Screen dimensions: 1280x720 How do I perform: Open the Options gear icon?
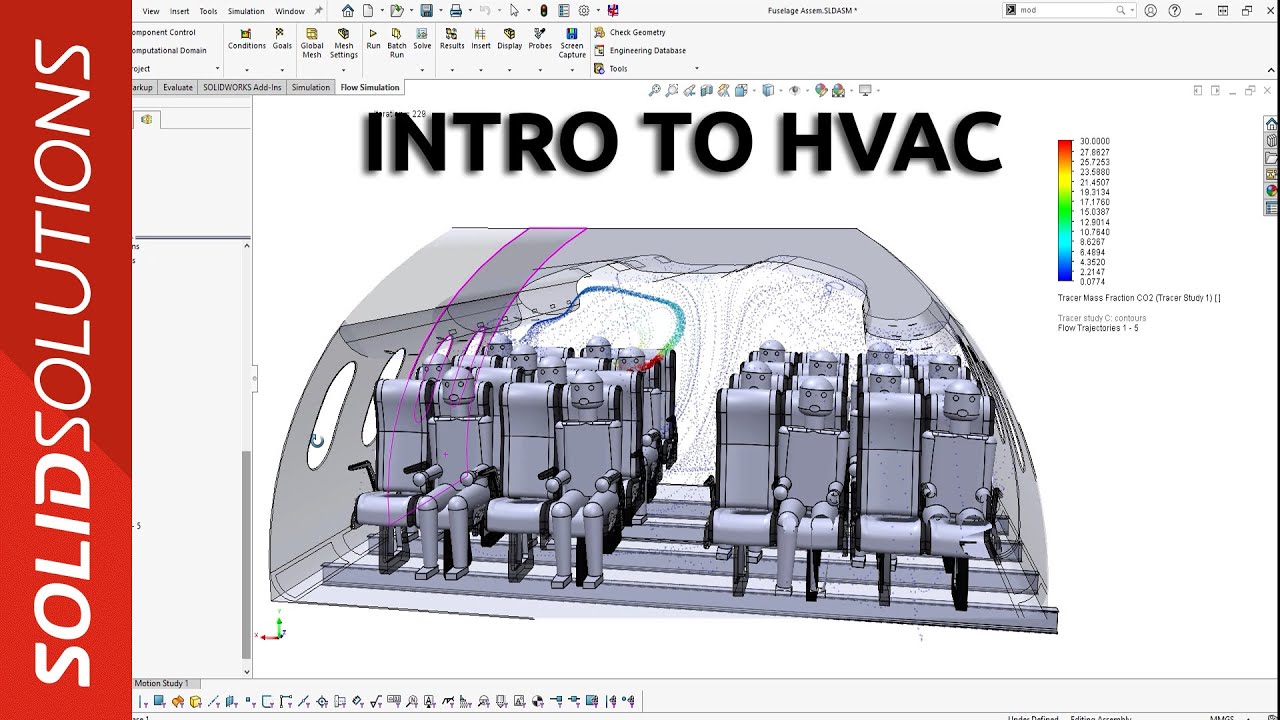click(x=584, y=11)
